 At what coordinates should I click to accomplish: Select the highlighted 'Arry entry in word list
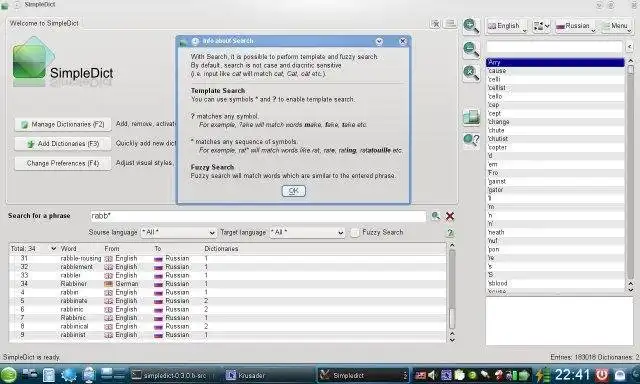point(555,62)
